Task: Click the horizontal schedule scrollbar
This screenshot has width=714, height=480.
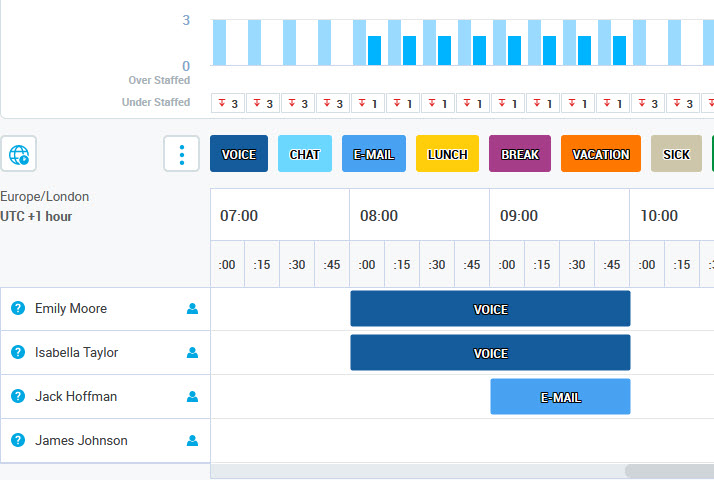Action: click(668, 471)
